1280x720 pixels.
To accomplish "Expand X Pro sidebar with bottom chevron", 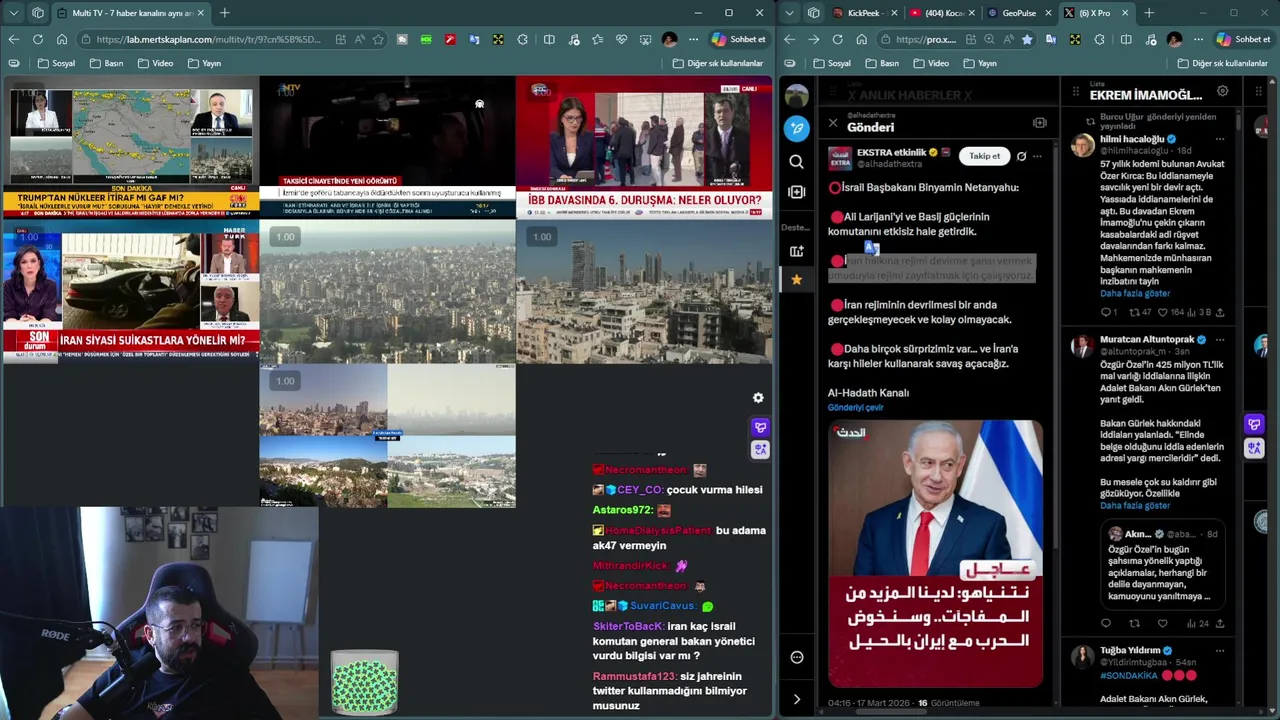I will 796,699.
